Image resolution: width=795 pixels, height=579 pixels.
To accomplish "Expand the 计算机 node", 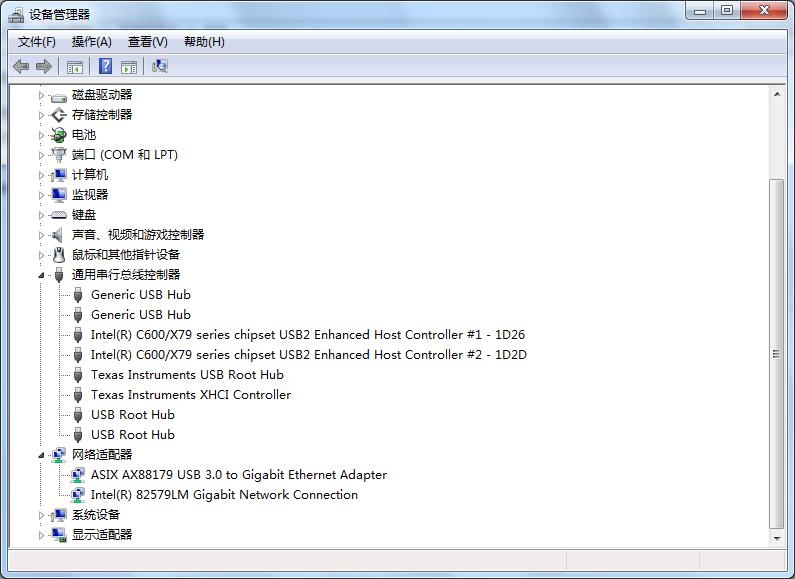I will [42, 175].
